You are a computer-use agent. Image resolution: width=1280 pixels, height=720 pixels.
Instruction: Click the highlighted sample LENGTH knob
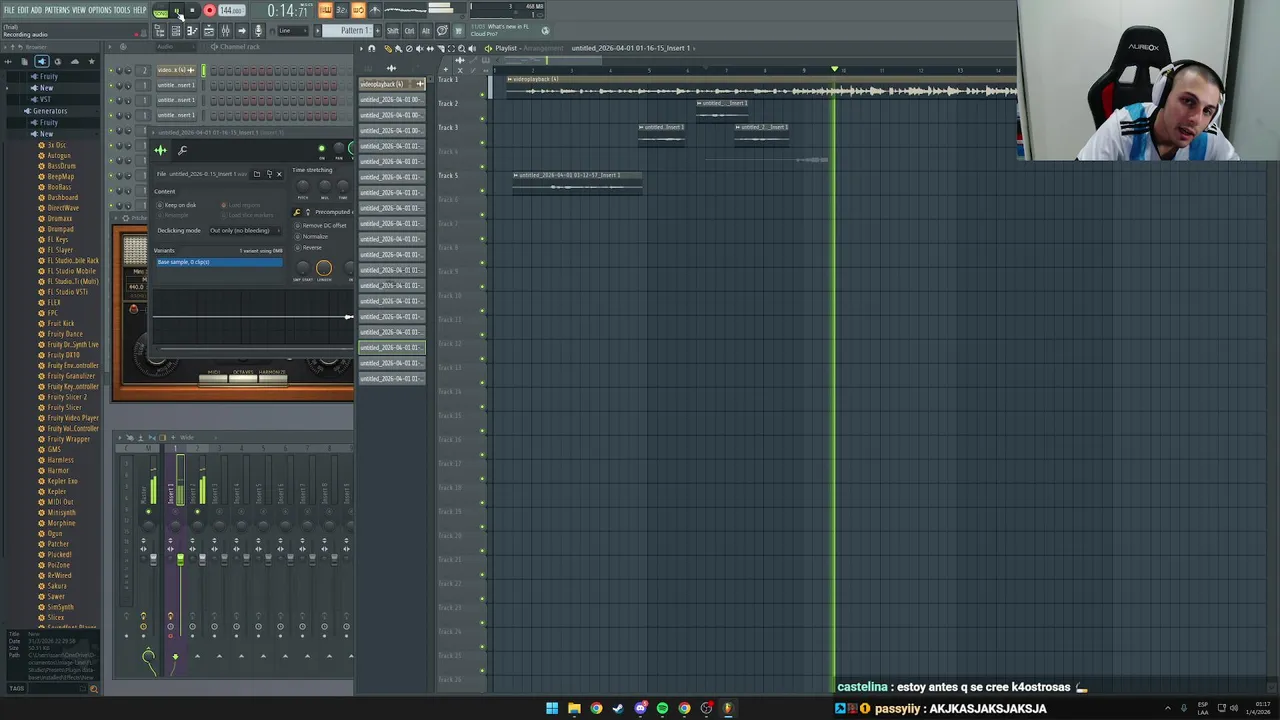click(324, 268)
